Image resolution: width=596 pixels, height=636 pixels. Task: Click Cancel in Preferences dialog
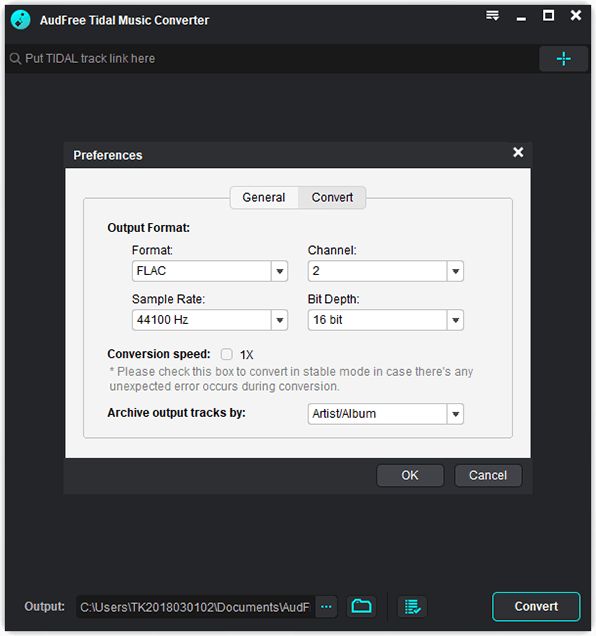pos(488,475)
